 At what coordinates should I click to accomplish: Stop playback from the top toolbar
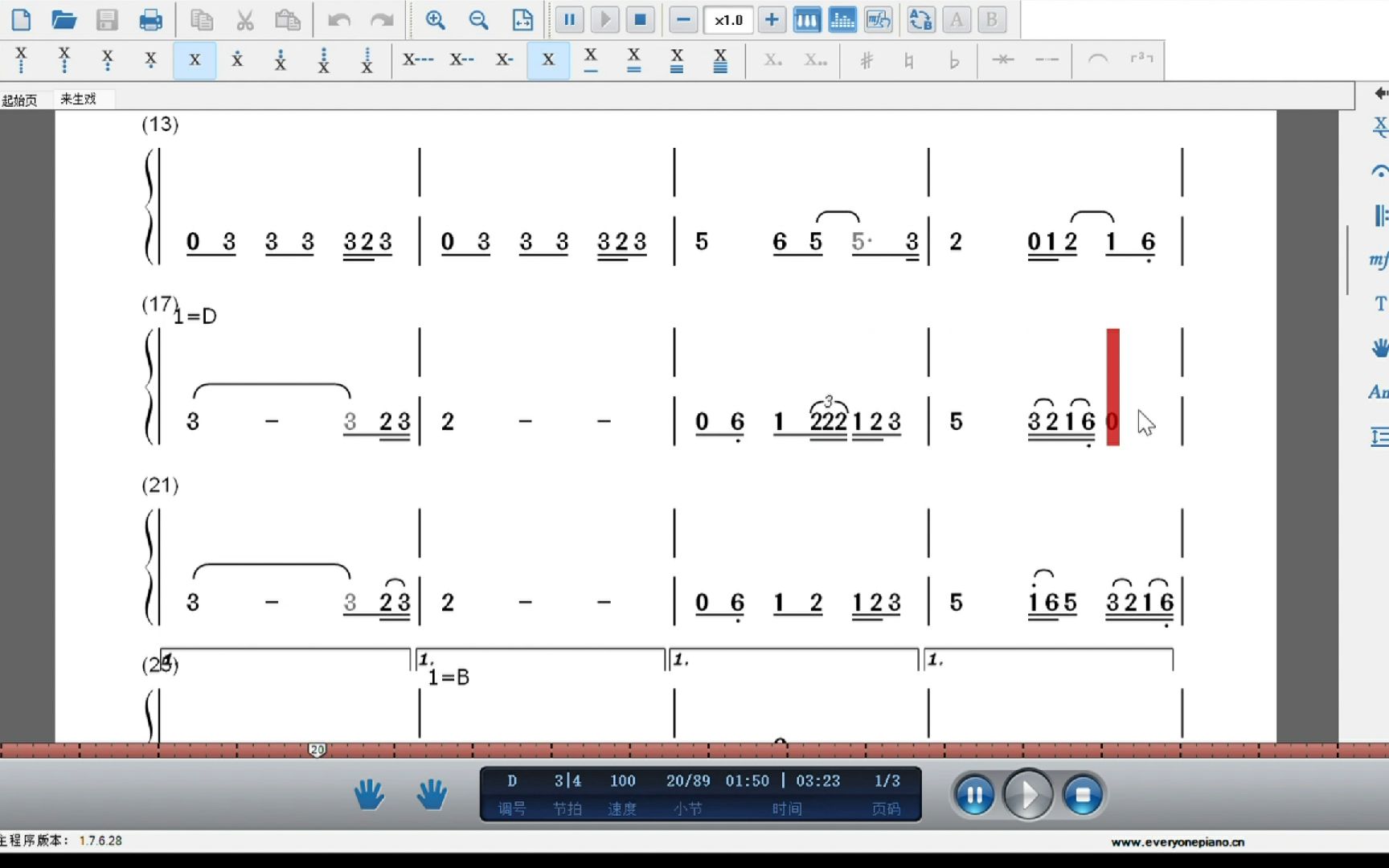coord(640,20)
